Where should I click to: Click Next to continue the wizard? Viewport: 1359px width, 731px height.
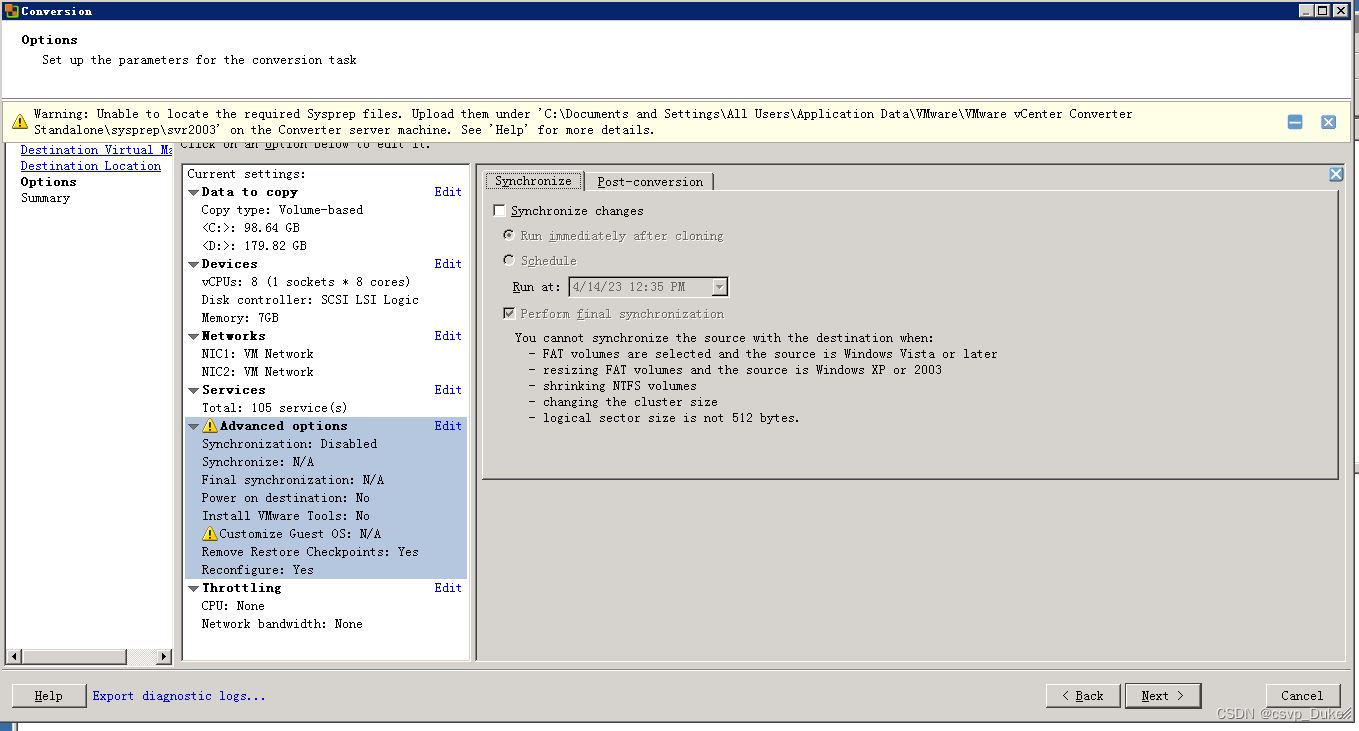click(x=1162, y=695)
